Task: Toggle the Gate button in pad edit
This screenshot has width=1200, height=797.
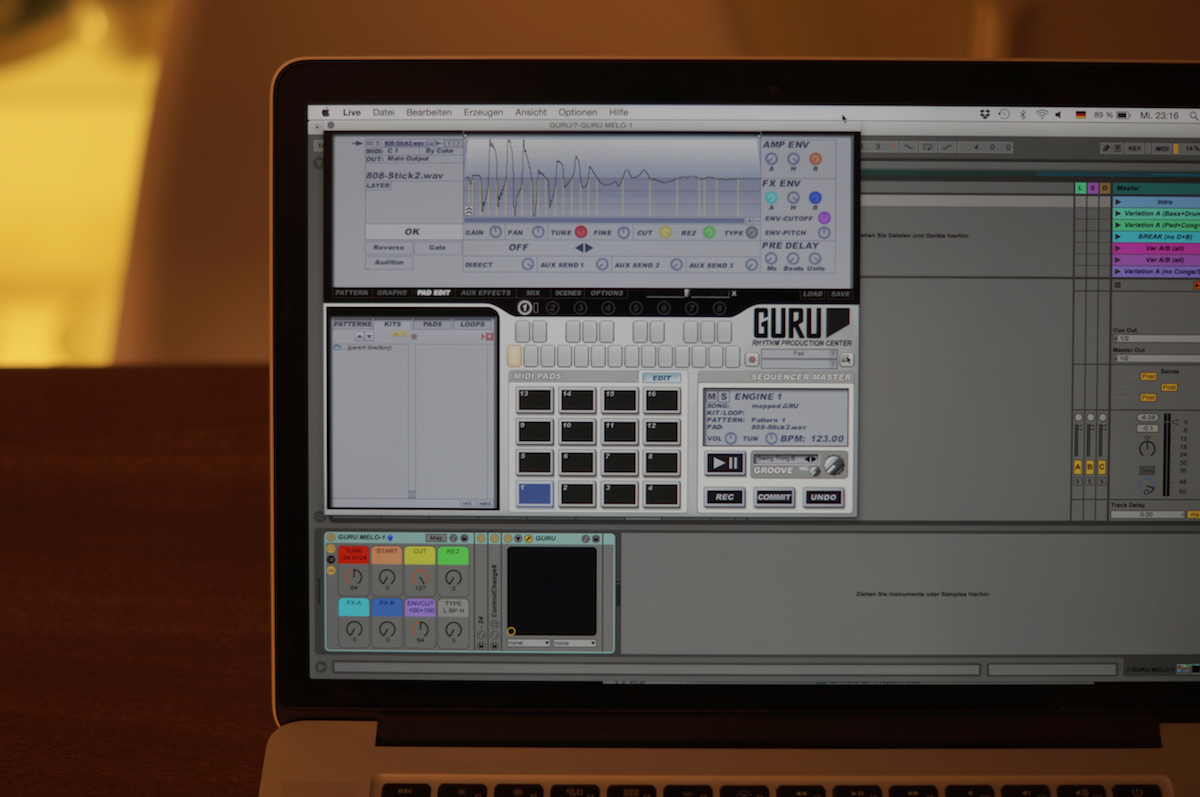Action: (x=438, y=247)
